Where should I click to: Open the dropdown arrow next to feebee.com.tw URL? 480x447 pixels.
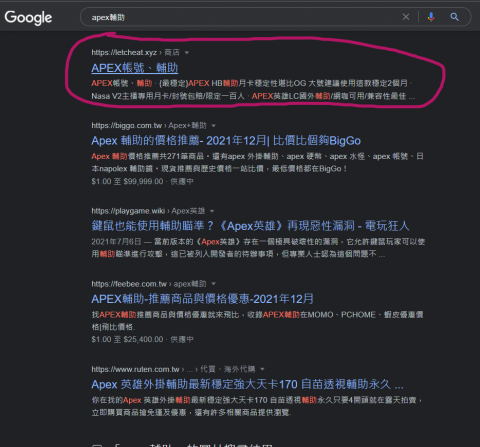tap(214, 284)
